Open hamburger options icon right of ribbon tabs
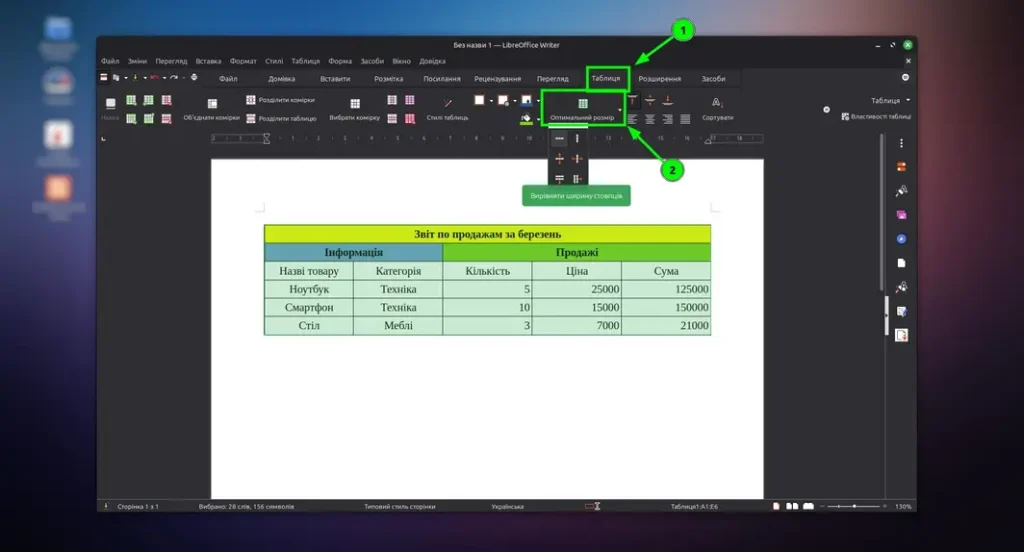Image resolution: width=1024 pixels, height=552 pixels. coord(905,77)
